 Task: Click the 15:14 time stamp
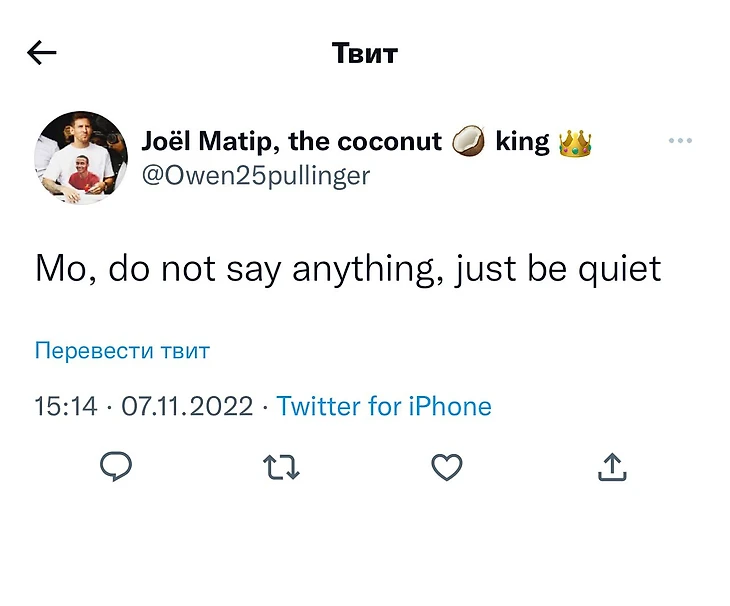coord(66,406)
